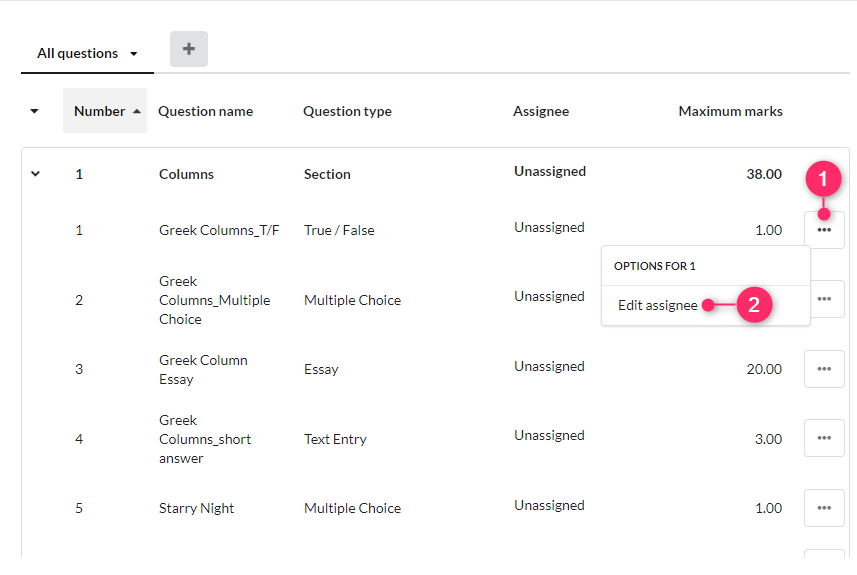Click callout marker number 1

pyautogui.click(x=824, y=180)
